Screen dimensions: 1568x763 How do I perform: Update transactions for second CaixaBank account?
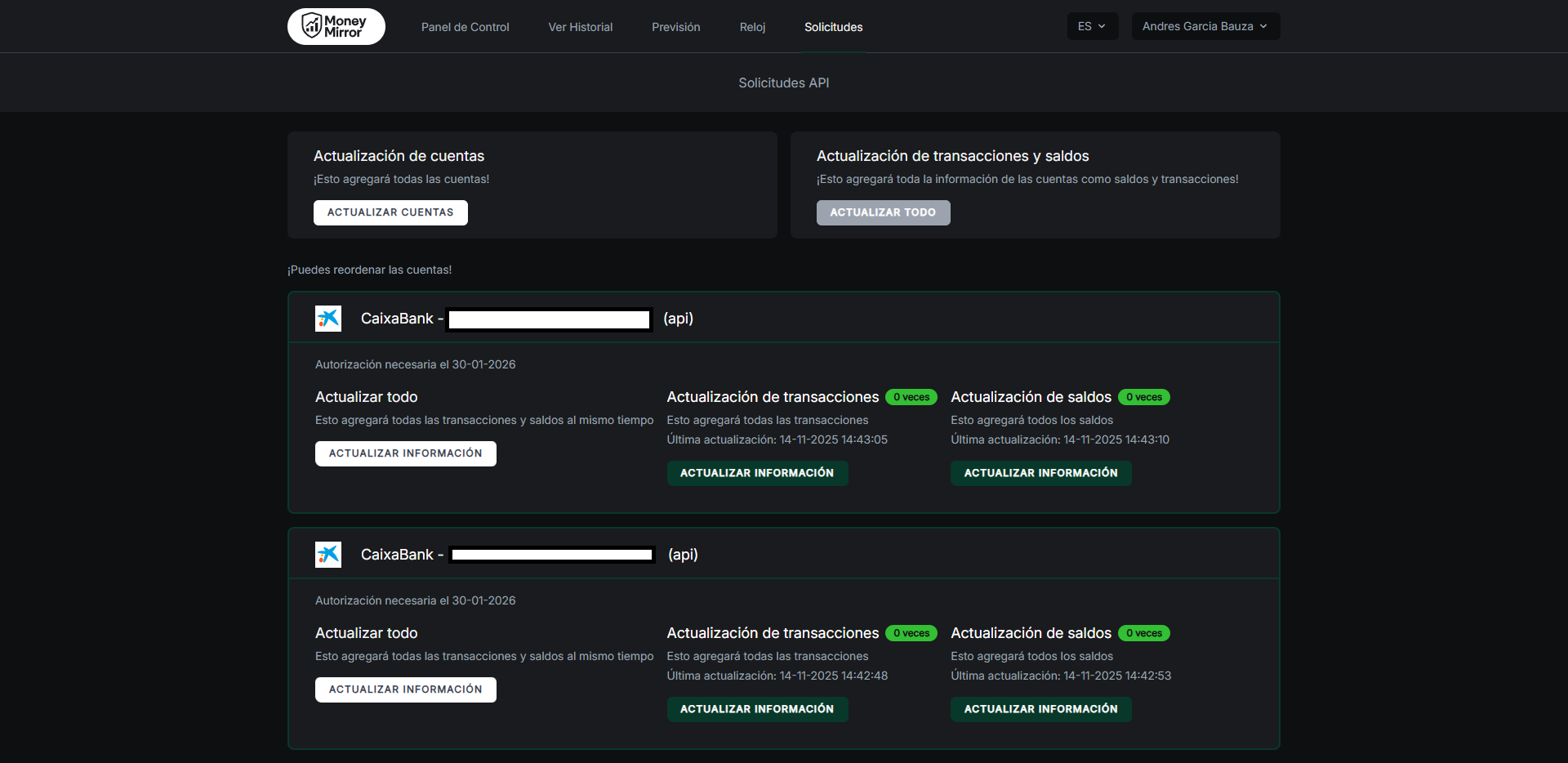tap(756, 709)
